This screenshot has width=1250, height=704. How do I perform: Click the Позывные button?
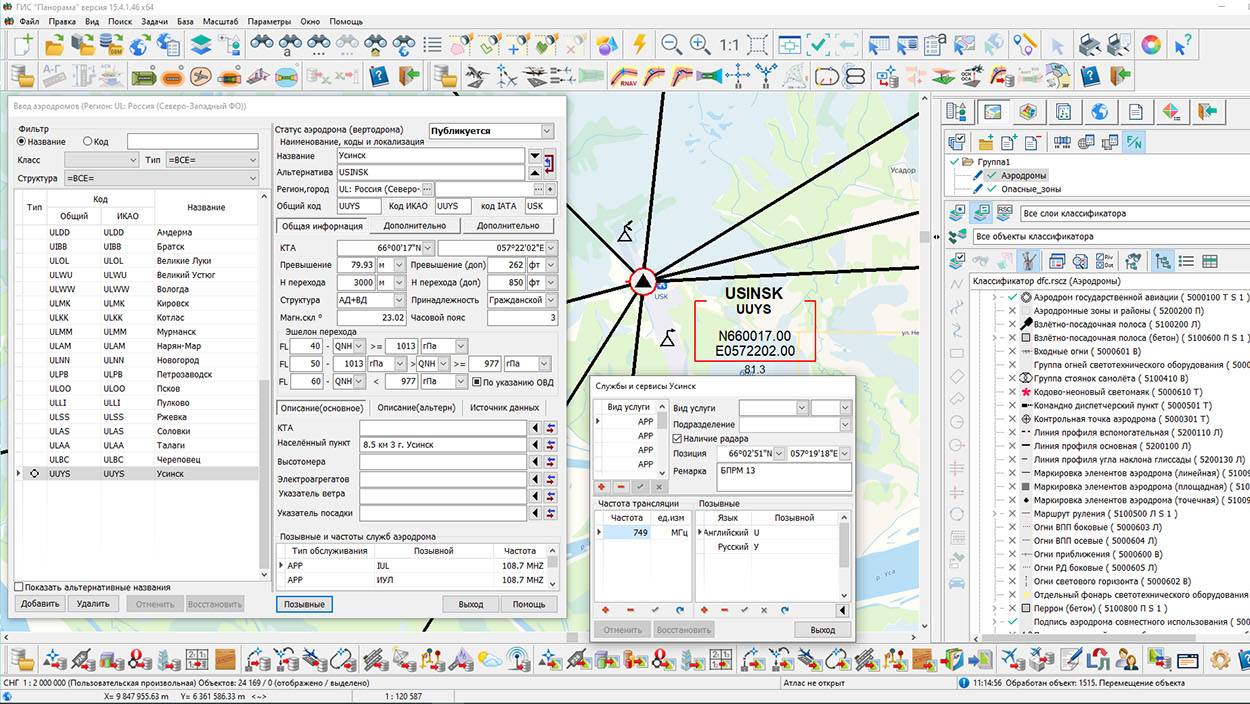304,604
